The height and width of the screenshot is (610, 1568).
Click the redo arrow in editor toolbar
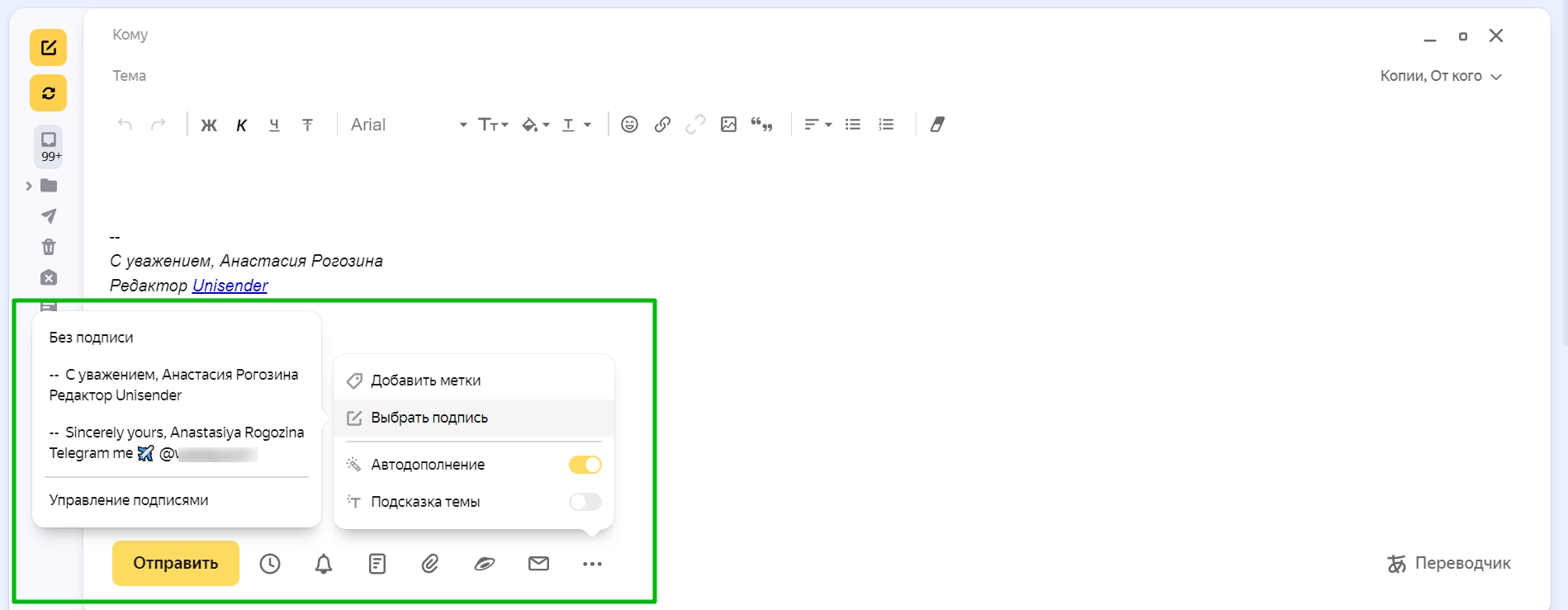click(158, 125)
